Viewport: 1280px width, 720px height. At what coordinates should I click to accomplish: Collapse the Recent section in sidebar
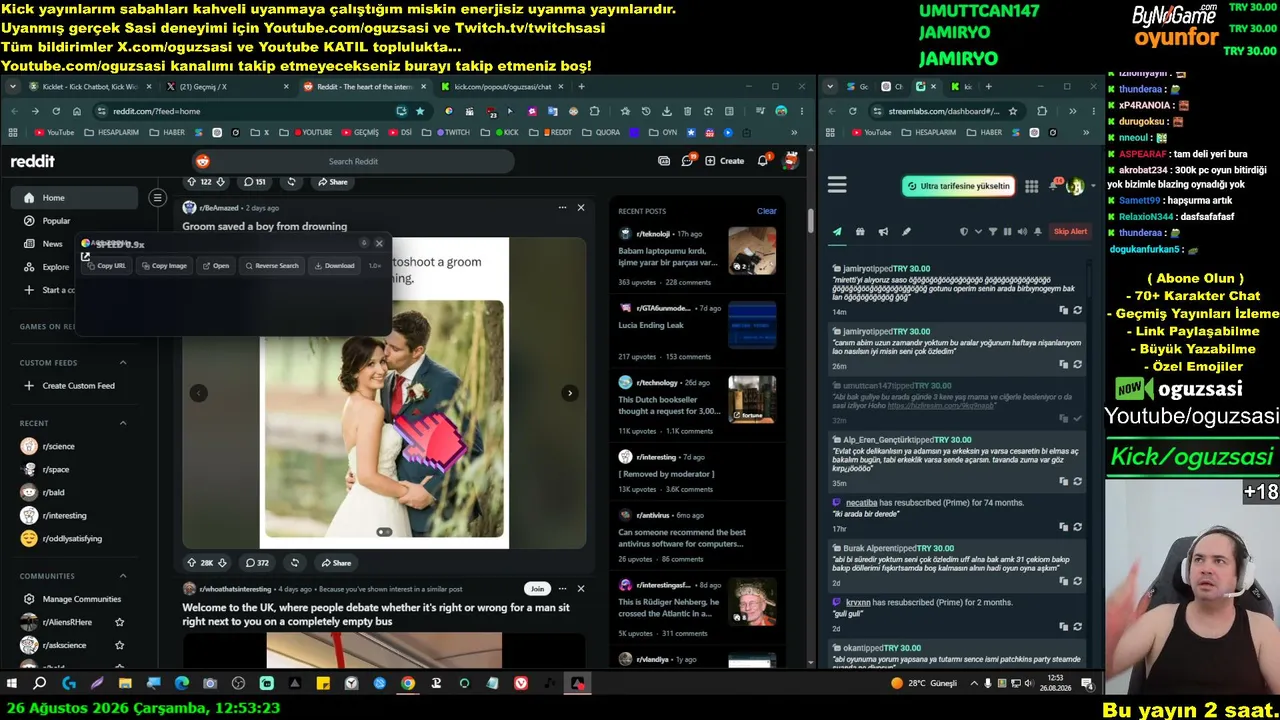(x=124, y=423)
